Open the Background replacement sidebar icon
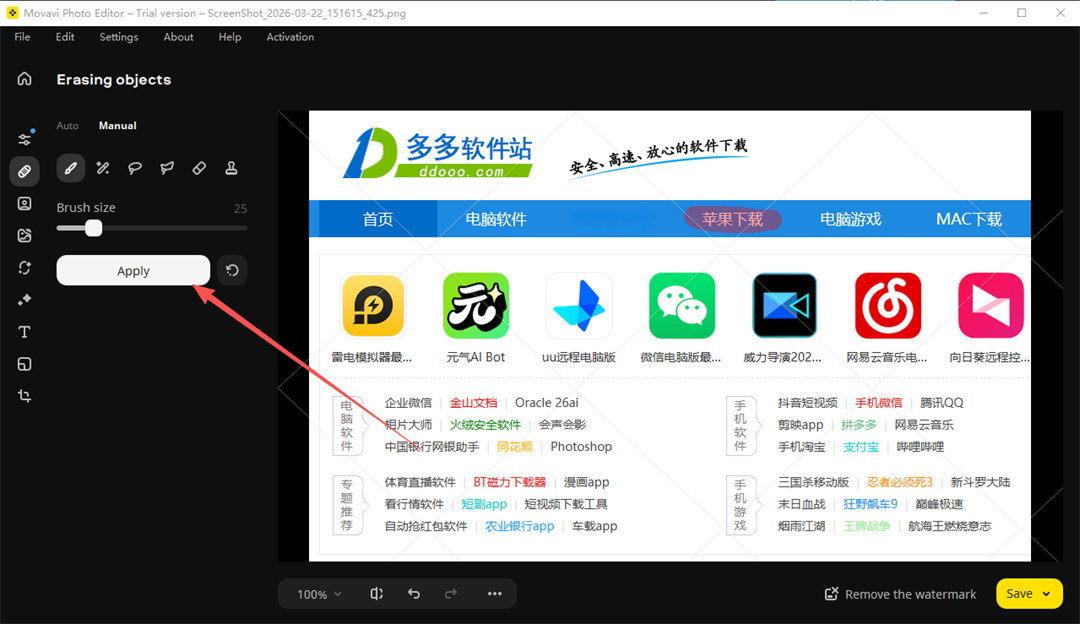 coord(24,236)
